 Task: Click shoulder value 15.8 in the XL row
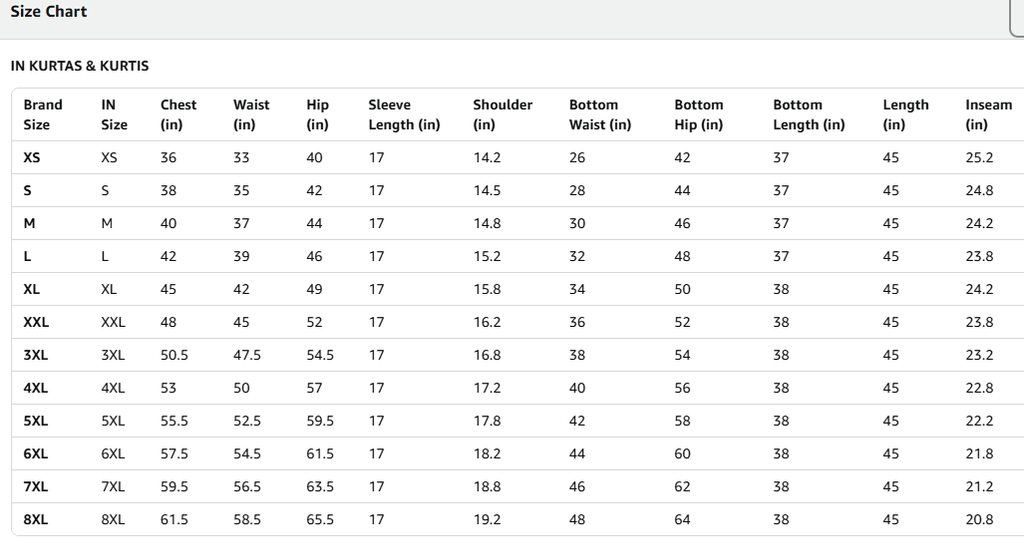tap(487, 289)
